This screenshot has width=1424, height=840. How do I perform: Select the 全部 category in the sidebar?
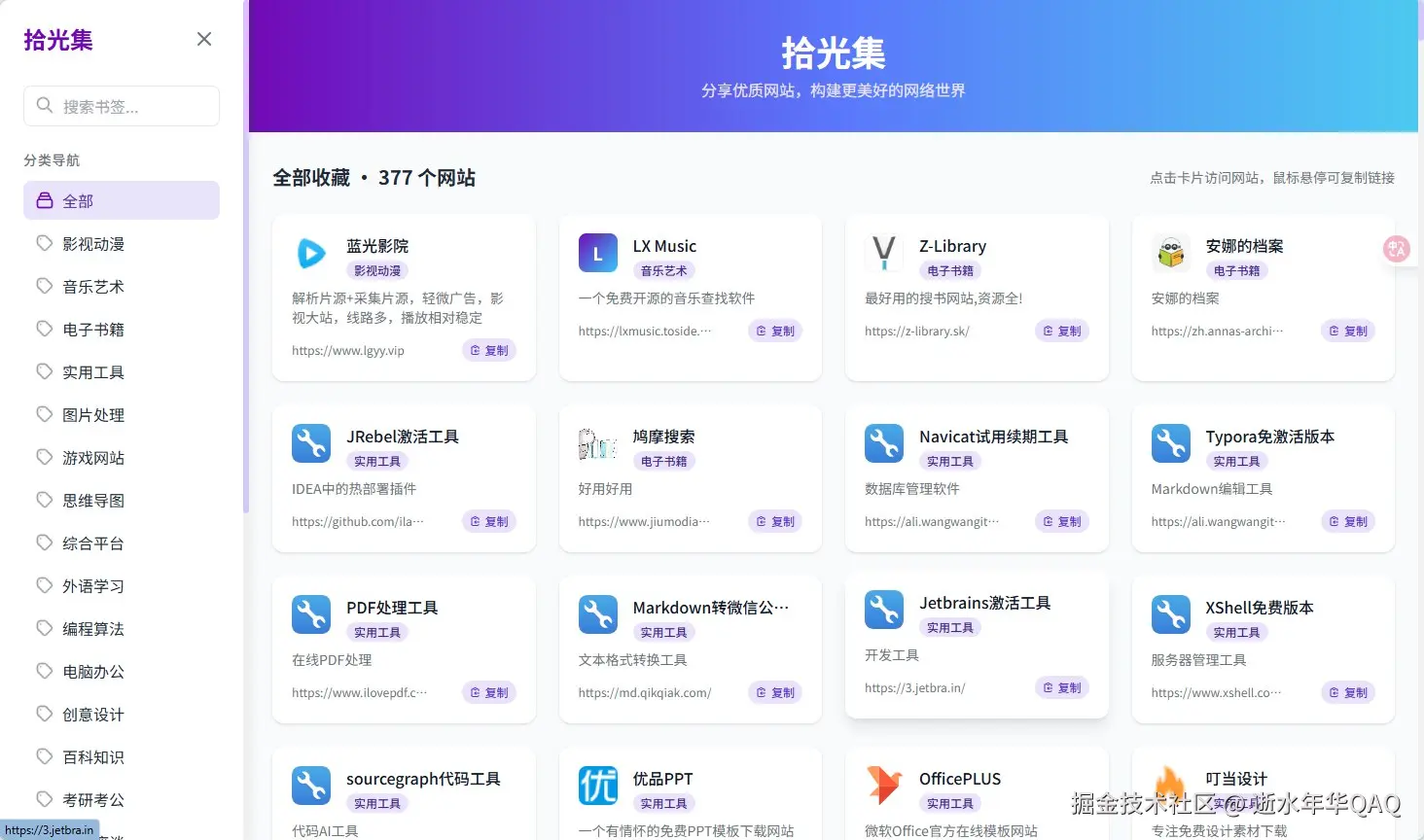(x=80, y=200)
